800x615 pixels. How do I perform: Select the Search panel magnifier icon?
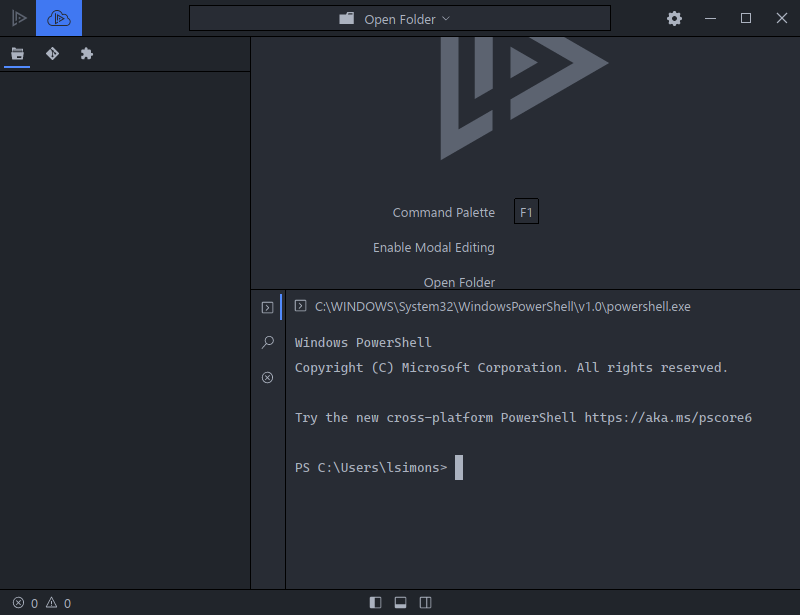click(x=267, y=342)
